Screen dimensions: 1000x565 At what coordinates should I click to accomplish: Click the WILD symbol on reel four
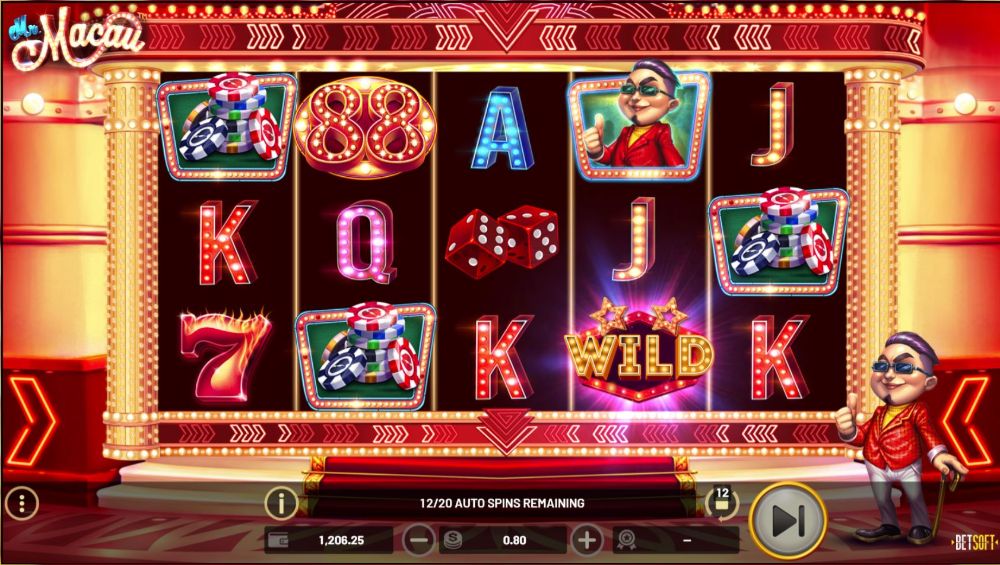click(x=639, y=351)
